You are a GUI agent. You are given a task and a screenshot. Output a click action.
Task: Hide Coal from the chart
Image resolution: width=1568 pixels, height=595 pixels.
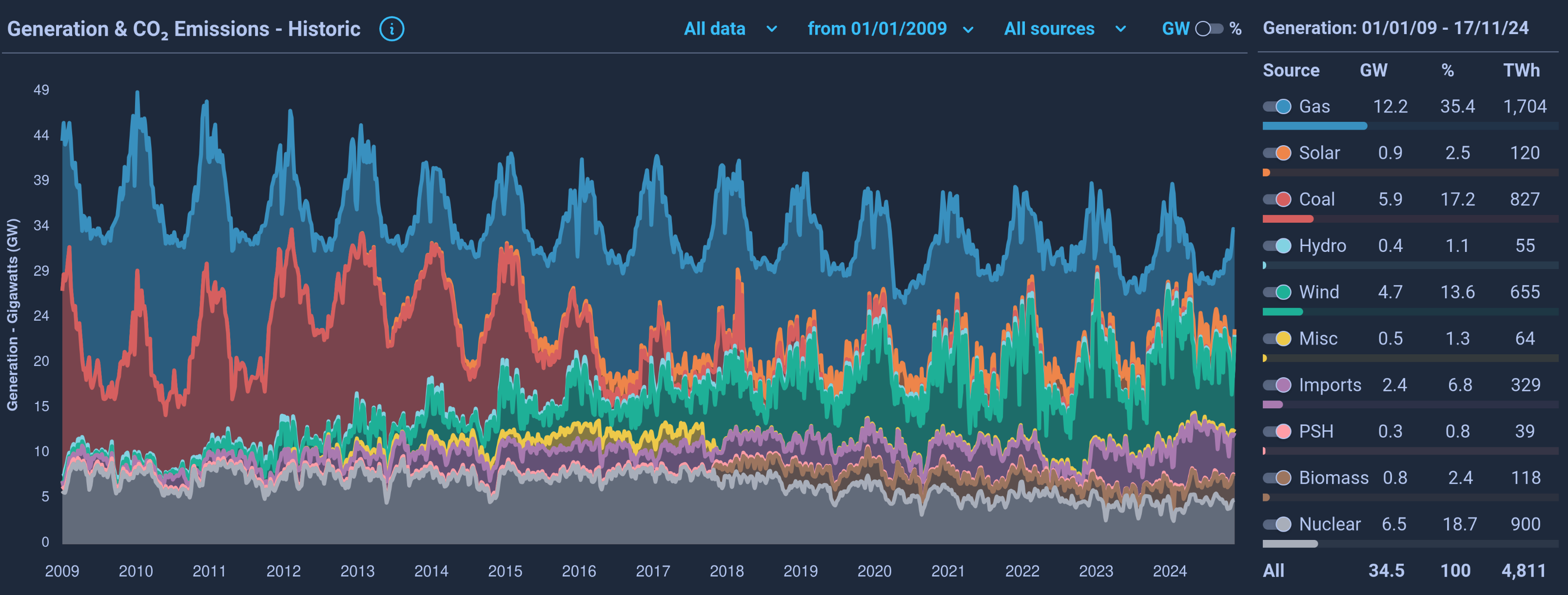pyautogui.click(x=1277, y=199)
